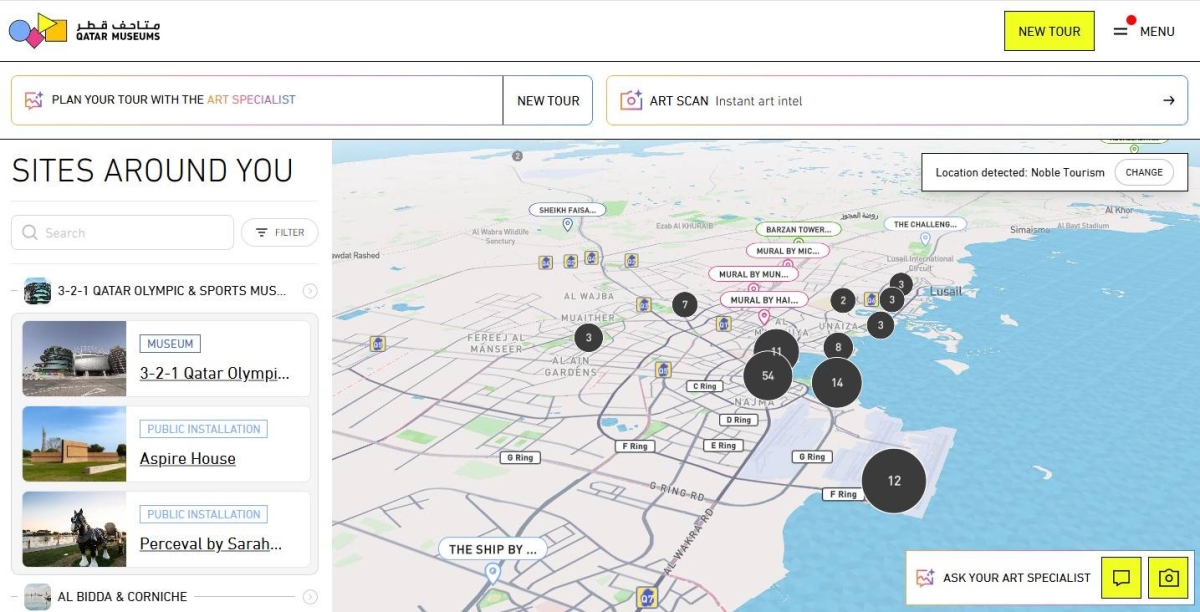Open the art specialist chat icon

point(1121,578)
